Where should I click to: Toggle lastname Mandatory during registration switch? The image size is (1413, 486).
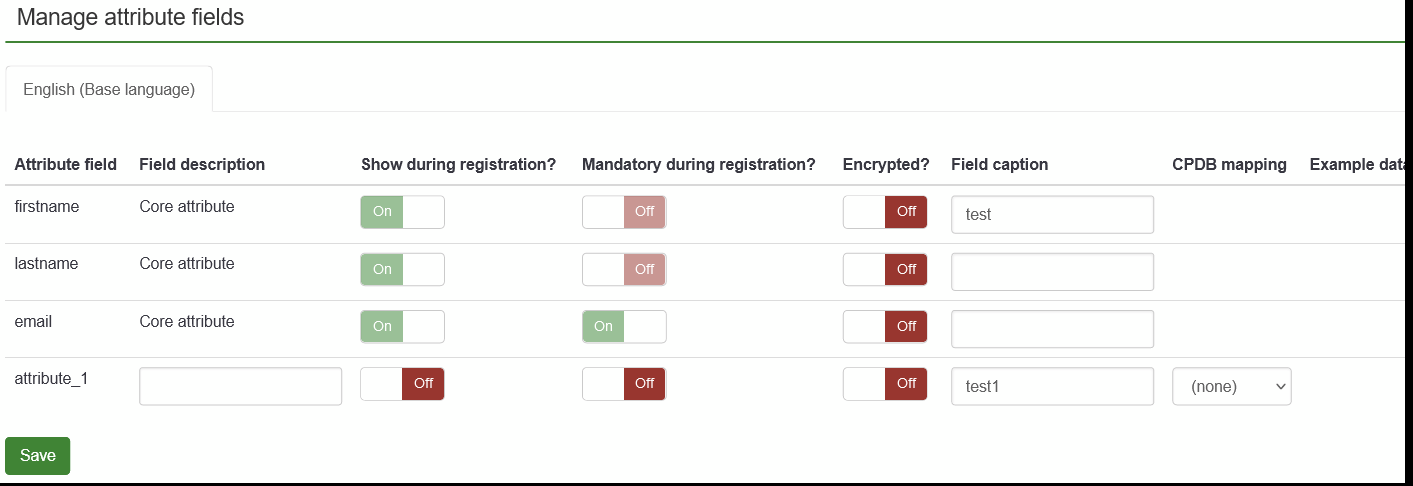[624, 269]
